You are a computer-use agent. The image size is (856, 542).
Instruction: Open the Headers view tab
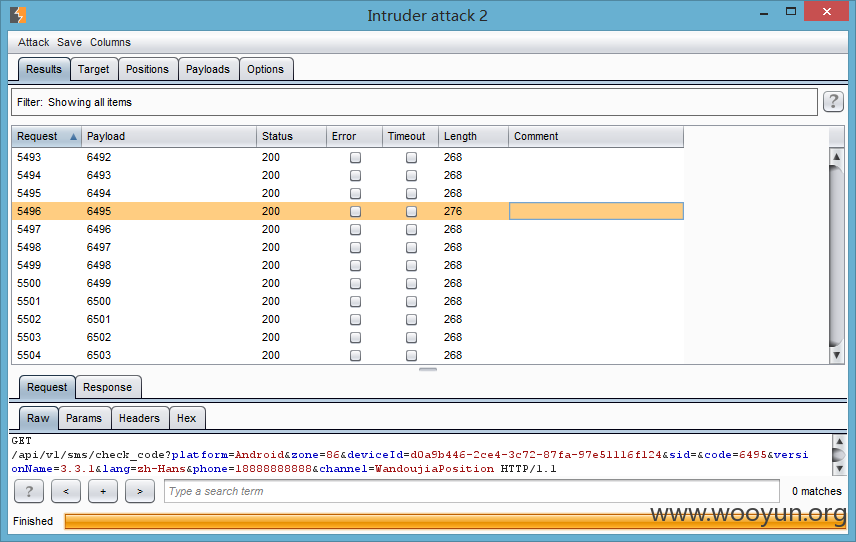click(140, 418)
